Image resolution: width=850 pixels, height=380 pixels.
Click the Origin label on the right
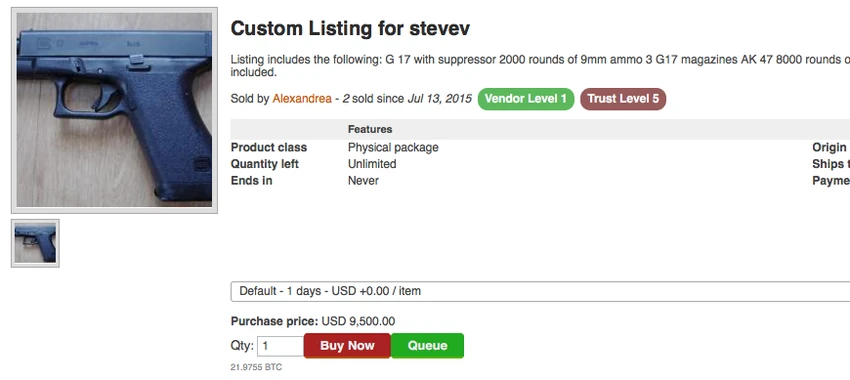pyautogui.click(x=829, y=147)
